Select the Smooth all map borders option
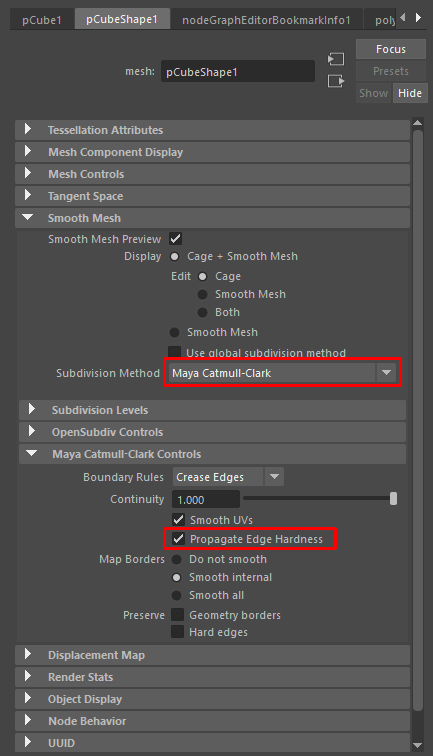The width and height of the screenshot is (433, 756). coord(176,595)
